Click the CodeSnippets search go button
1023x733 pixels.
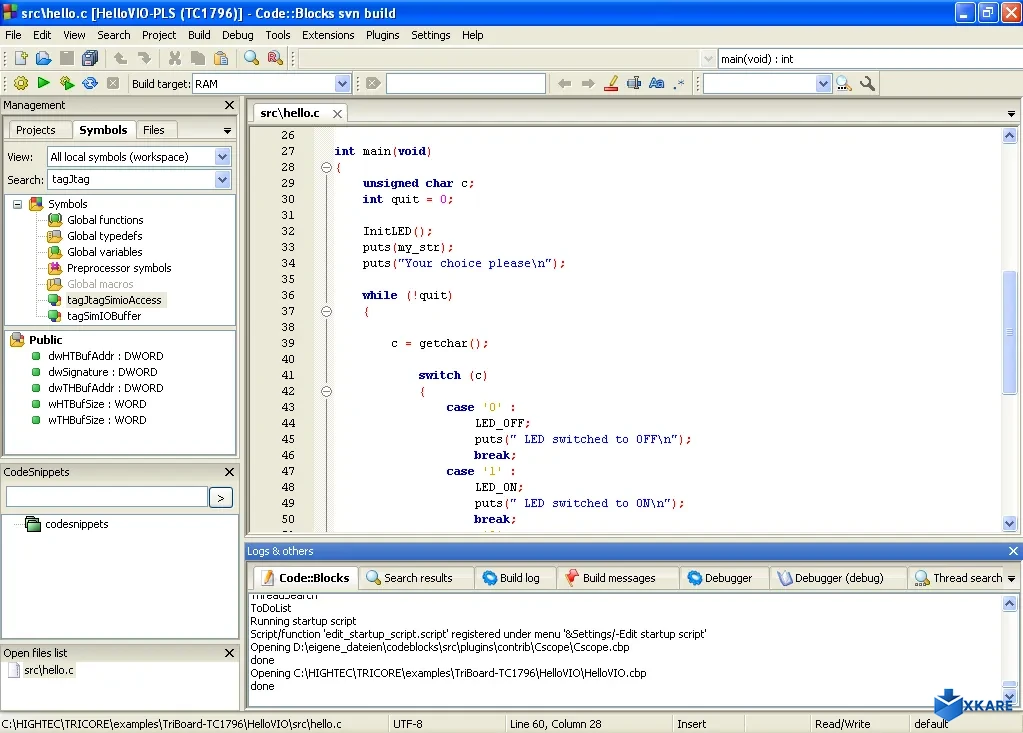click(220, 497)
